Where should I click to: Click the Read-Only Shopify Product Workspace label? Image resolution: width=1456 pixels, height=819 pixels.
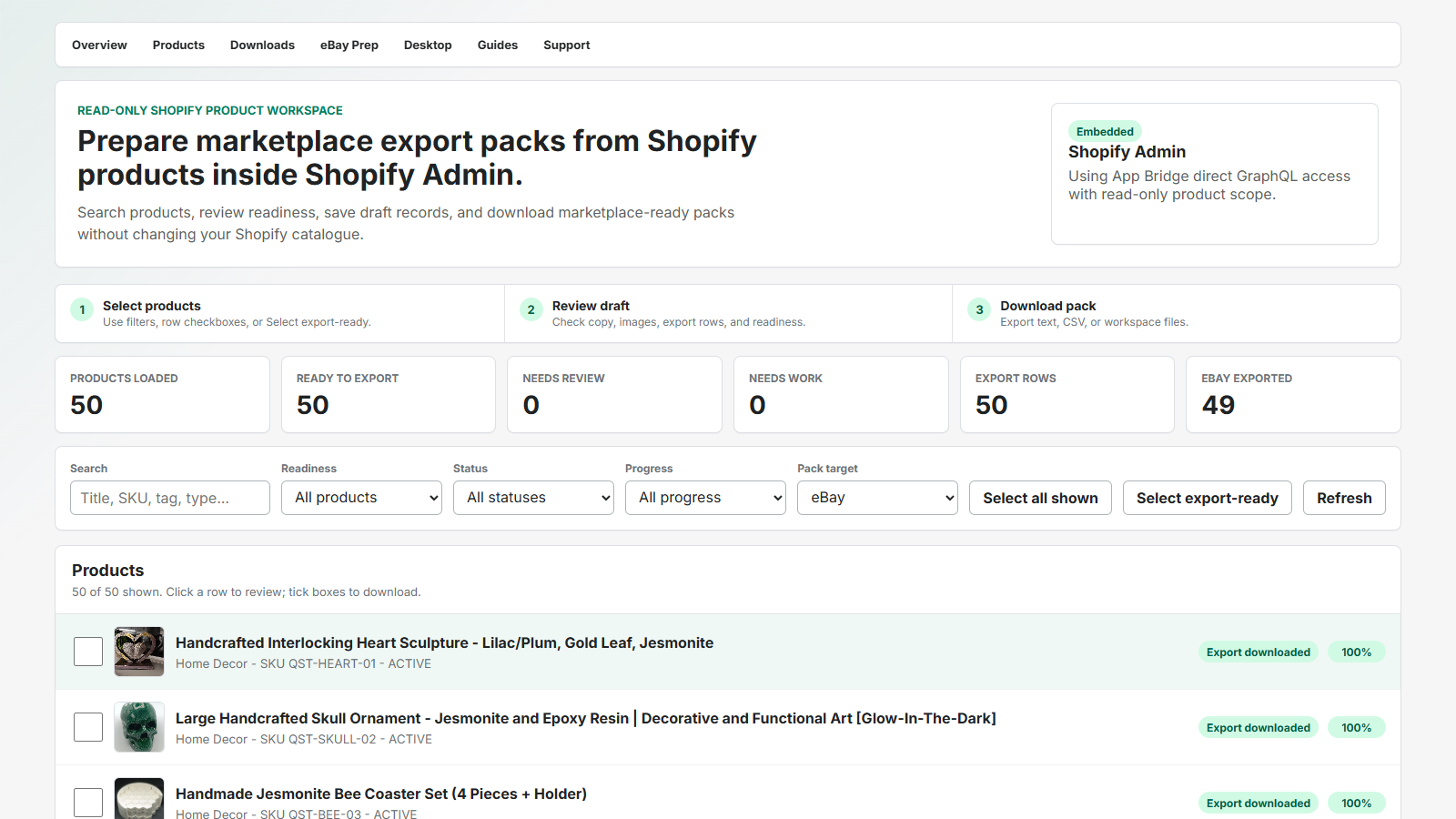[210, 110]
